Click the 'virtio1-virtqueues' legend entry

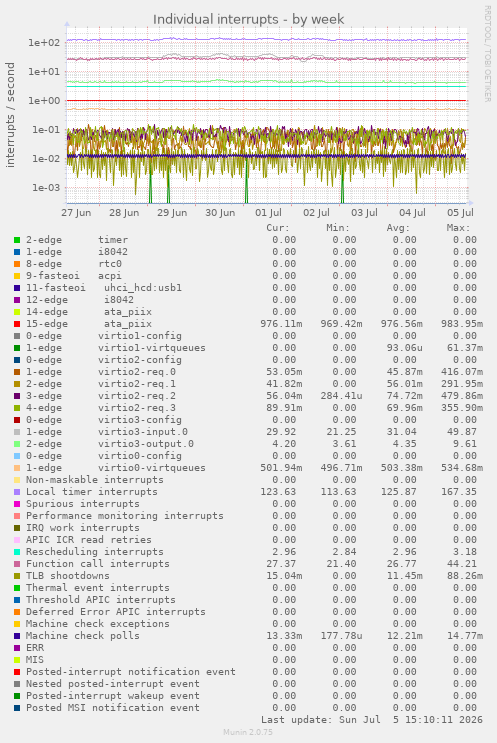[x=152, y=348]
